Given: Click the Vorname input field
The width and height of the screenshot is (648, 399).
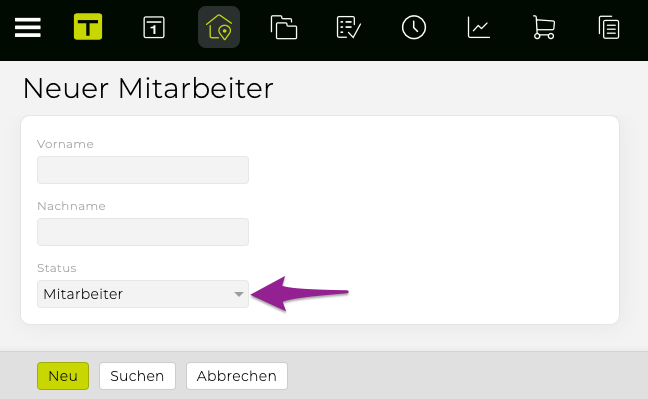Looking at the screenshot, I should click(x=143, y=170).
